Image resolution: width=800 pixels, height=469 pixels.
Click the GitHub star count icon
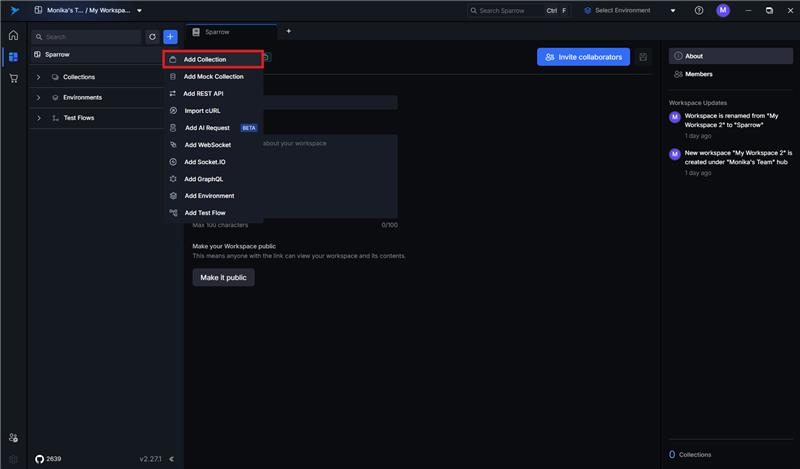click(x=39, y=459)
